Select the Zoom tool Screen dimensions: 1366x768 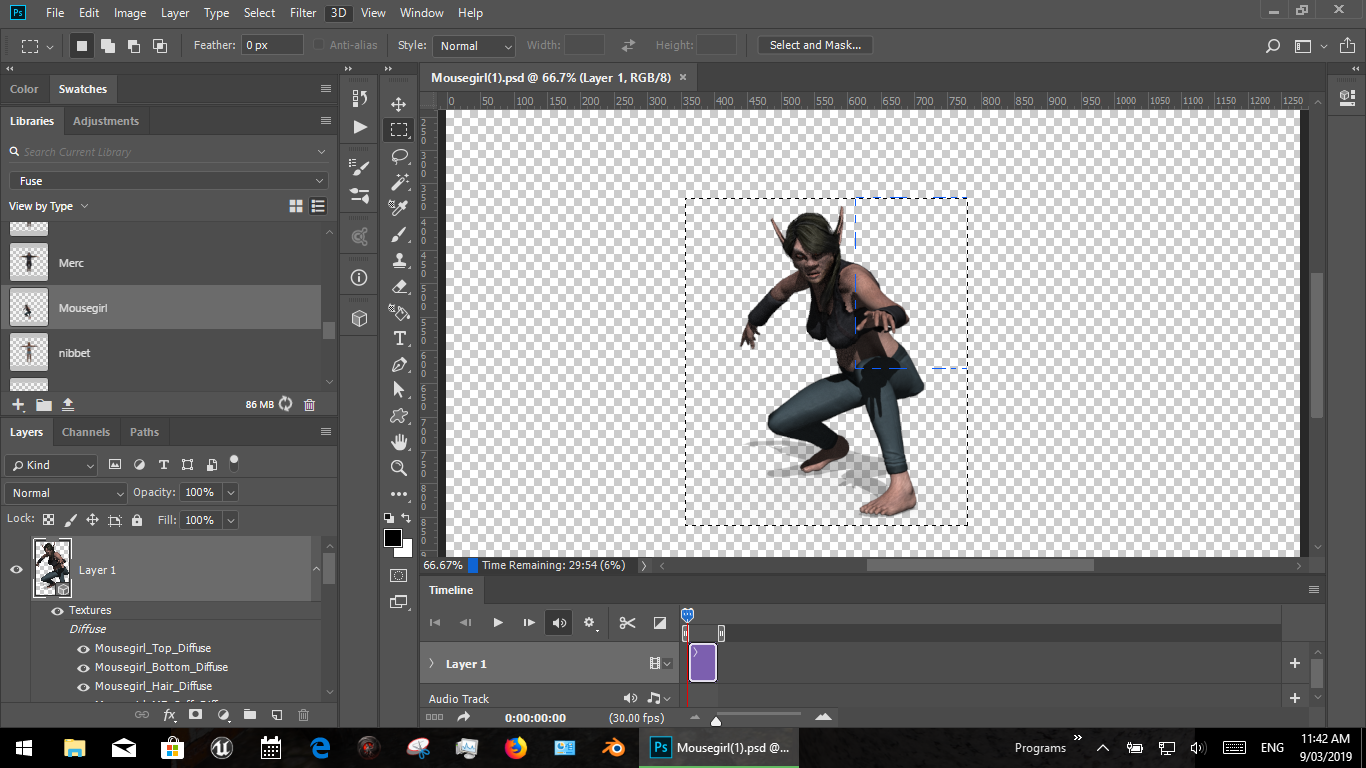pos(399,468)
